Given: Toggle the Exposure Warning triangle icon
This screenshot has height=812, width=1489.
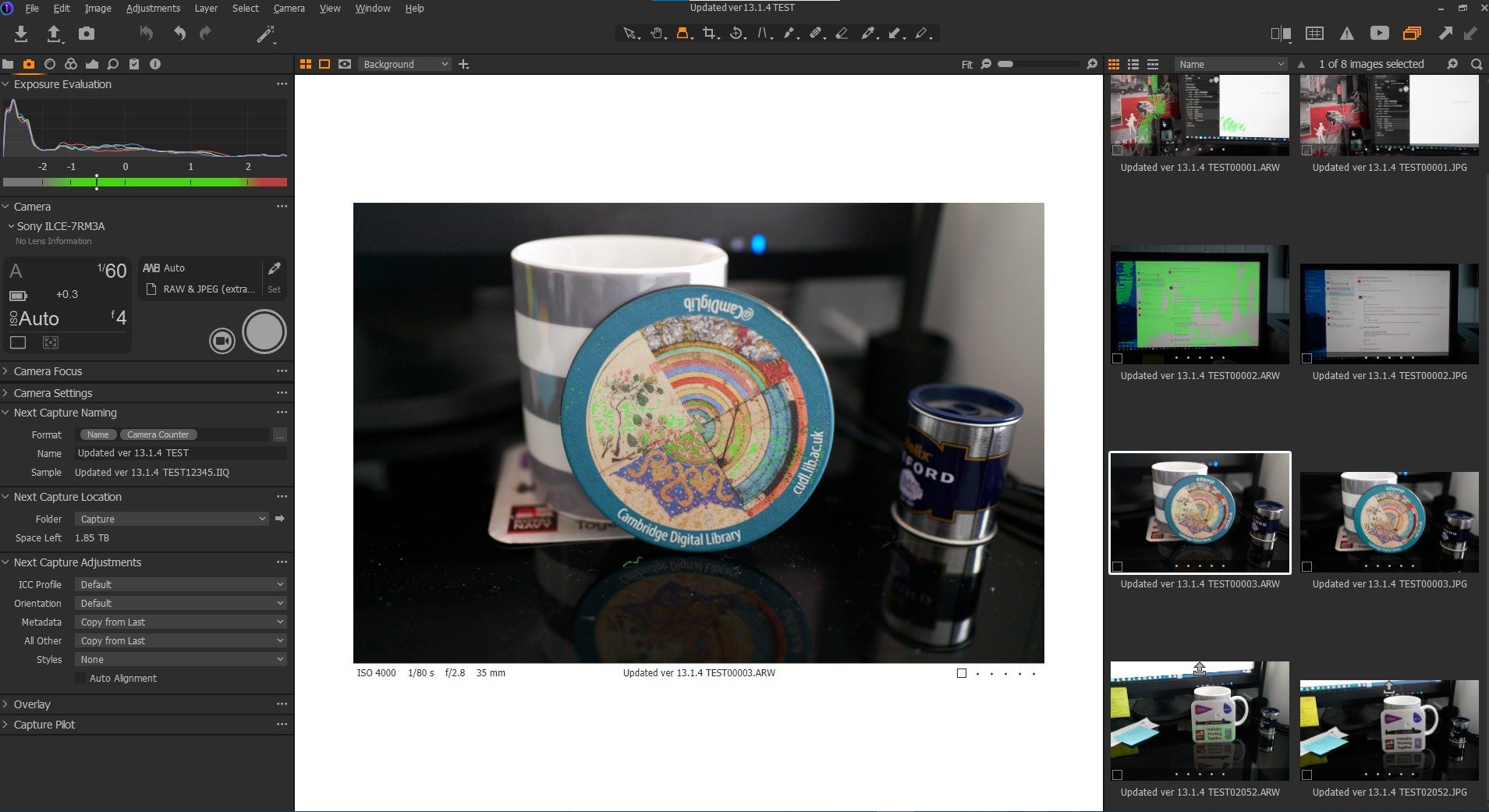Looking at the screenshot, I should click(x=1347, y=34).
